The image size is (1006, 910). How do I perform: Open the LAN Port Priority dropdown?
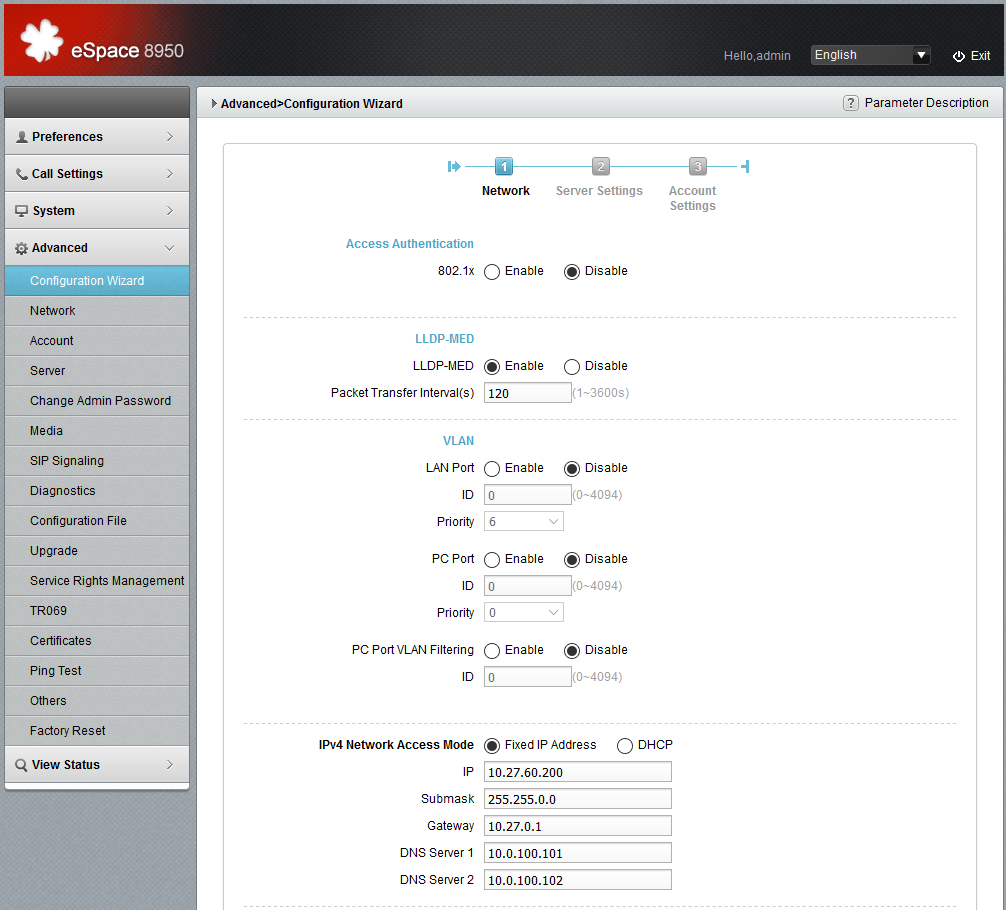(524, 522)
